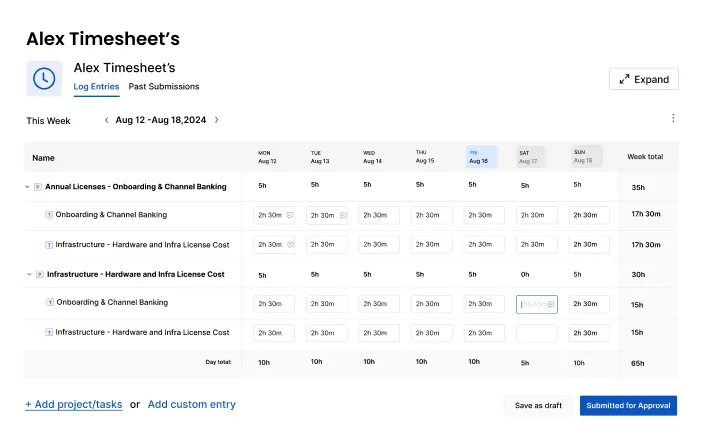Open comment icon in Tuesday Onboarding cell
This screenshot has height=445, width=710.
[x=343, y=215]
